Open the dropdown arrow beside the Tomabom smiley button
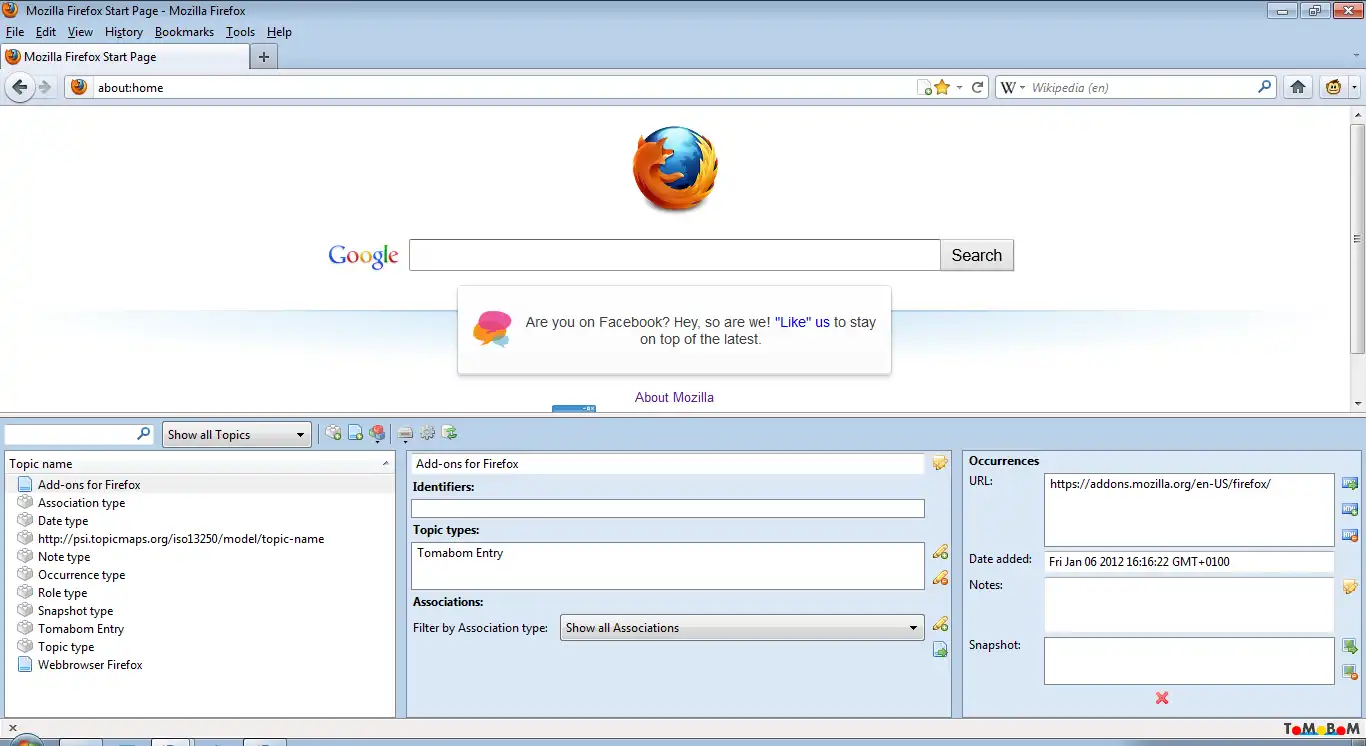This screenshot has width=1366, height=746. 1354,87
